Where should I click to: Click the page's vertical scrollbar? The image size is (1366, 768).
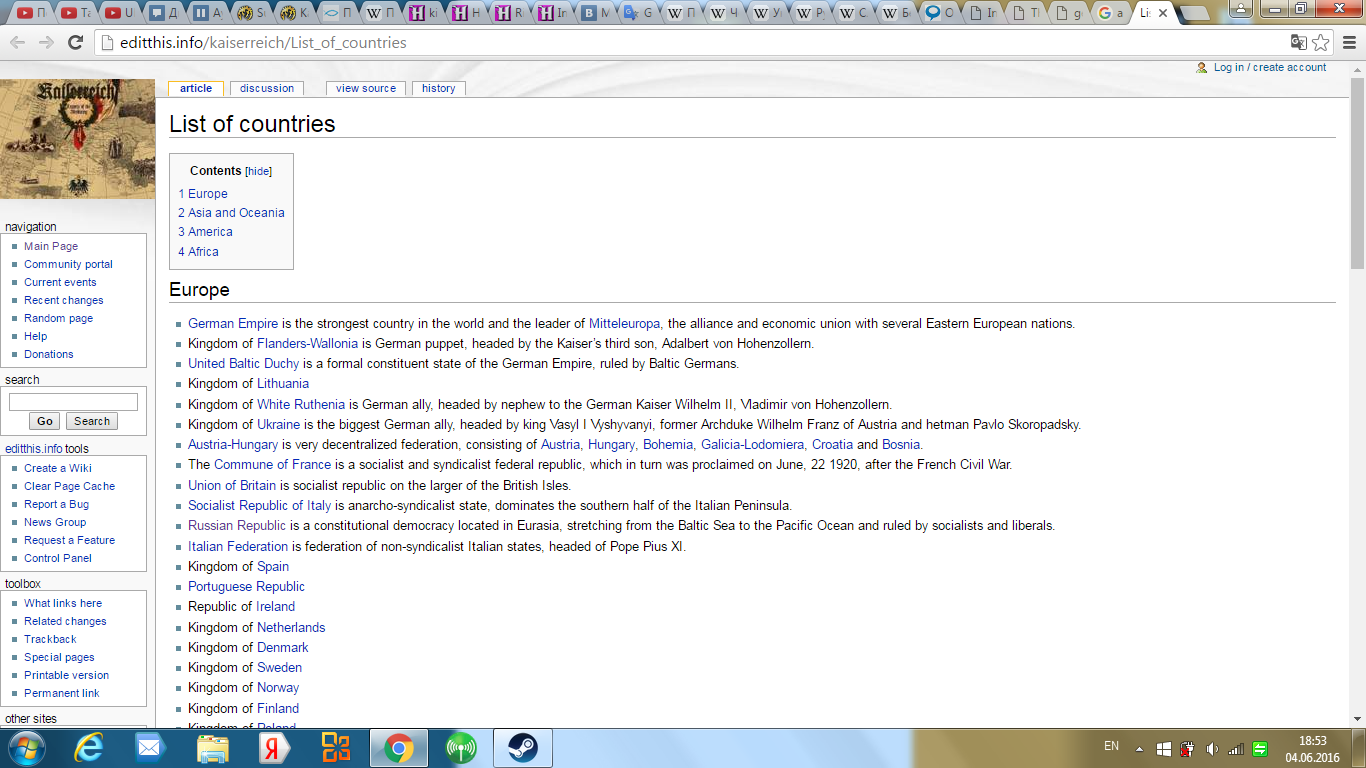(x=1357, y=400)
